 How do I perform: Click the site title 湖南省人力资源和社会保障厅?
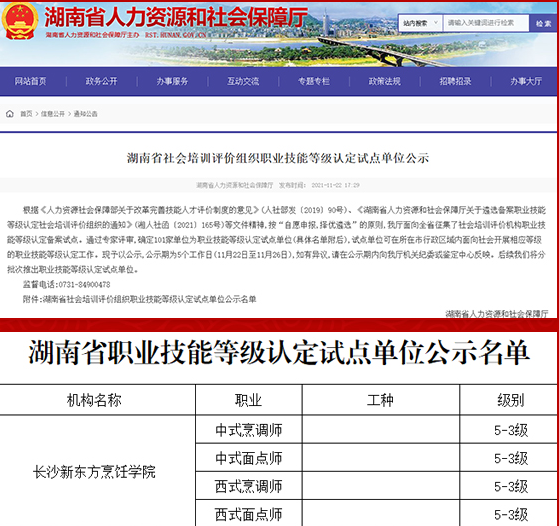tap(176, 17)
